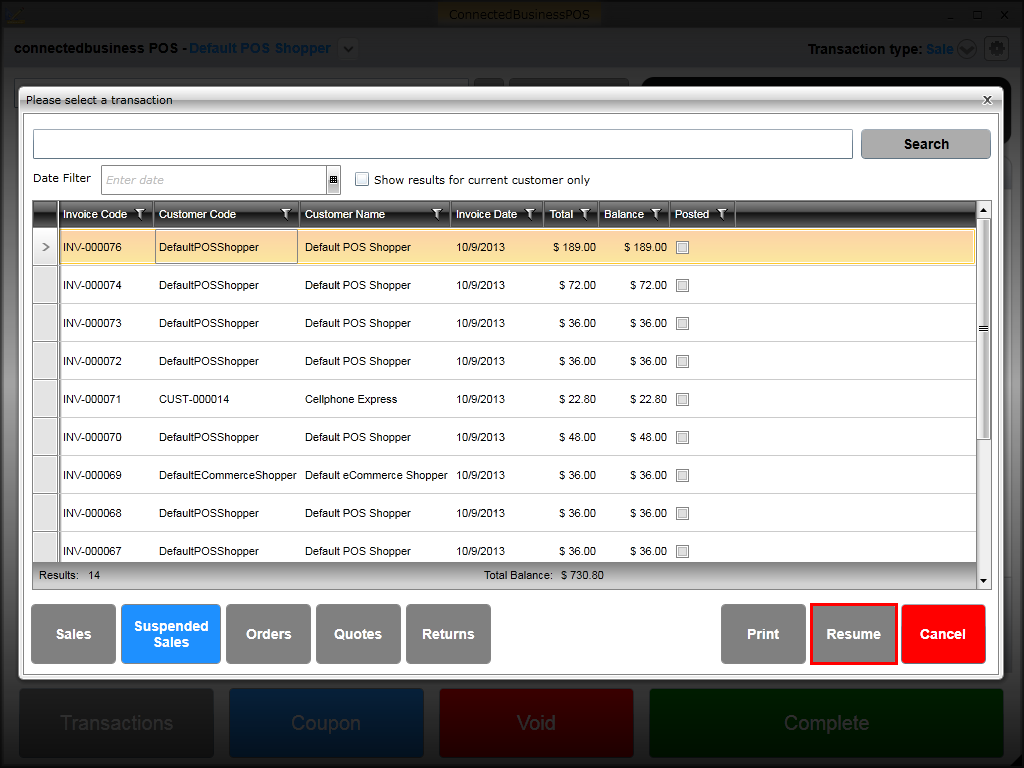Screen dimensions: 1024x768
Task: Click the Invoice Code column filter icon
Action: point(140,214)
